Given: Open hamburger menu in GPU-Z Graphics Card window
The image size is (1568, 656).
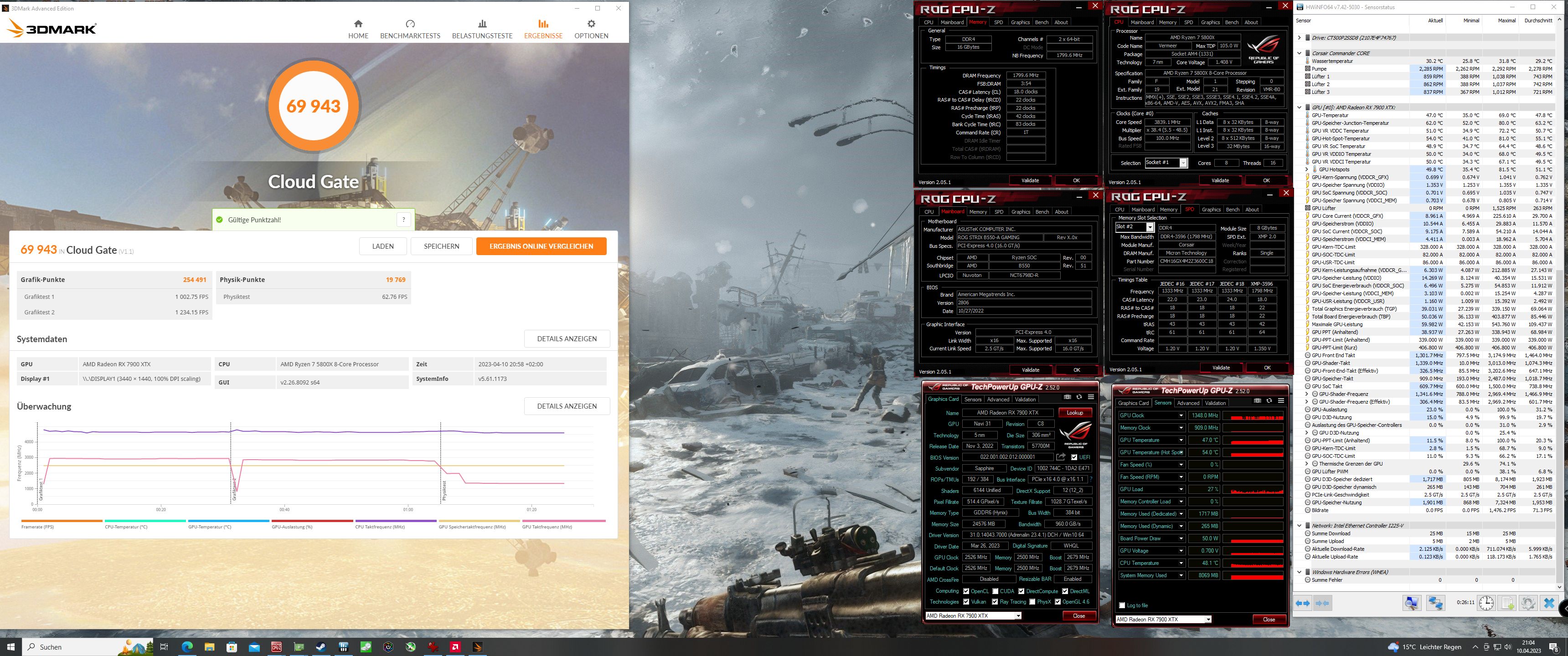Looking at the screenshot, I should click(x=1091, y=397).
